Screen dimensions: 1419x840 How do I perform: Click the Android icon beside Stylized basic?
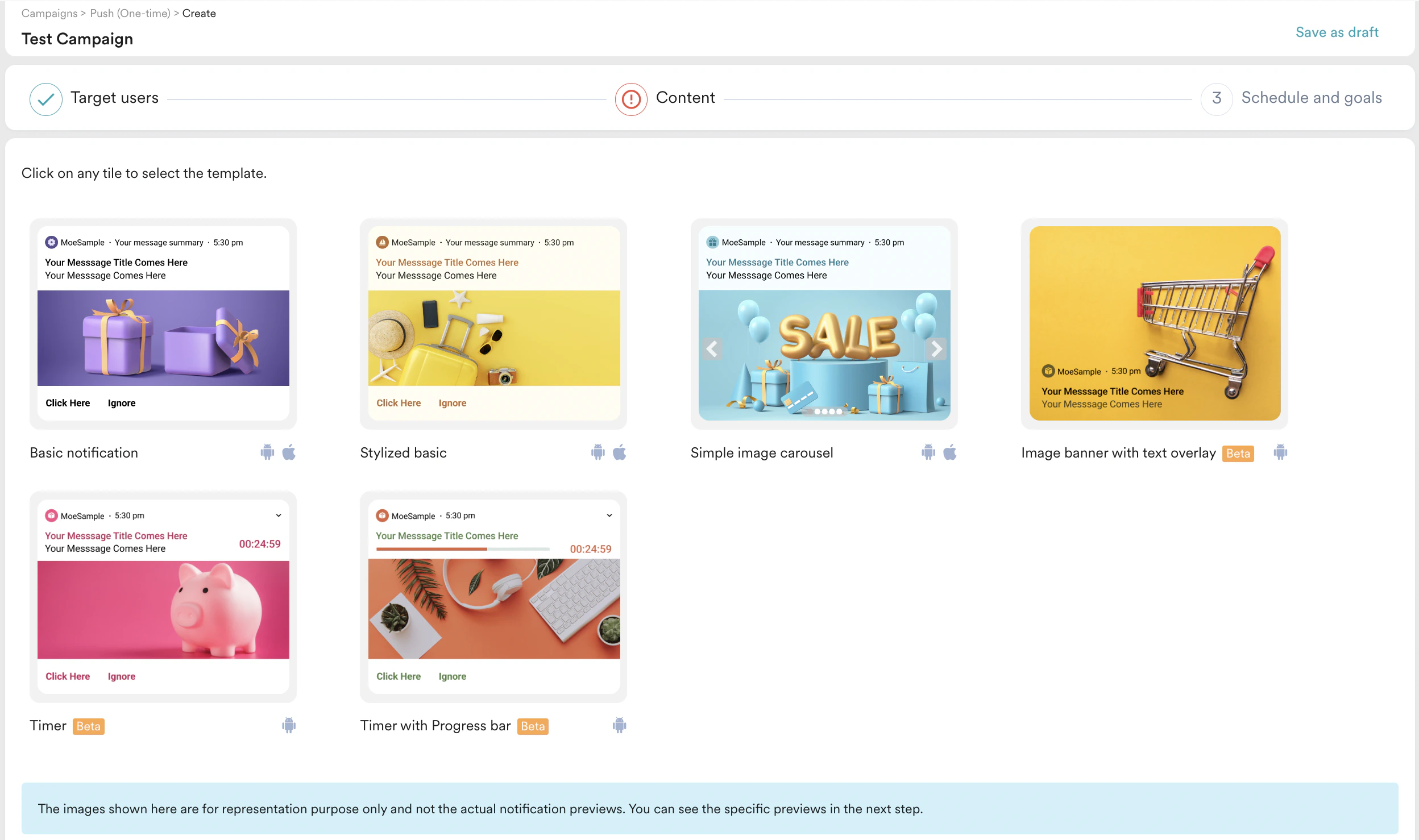(x=598, y=452)
